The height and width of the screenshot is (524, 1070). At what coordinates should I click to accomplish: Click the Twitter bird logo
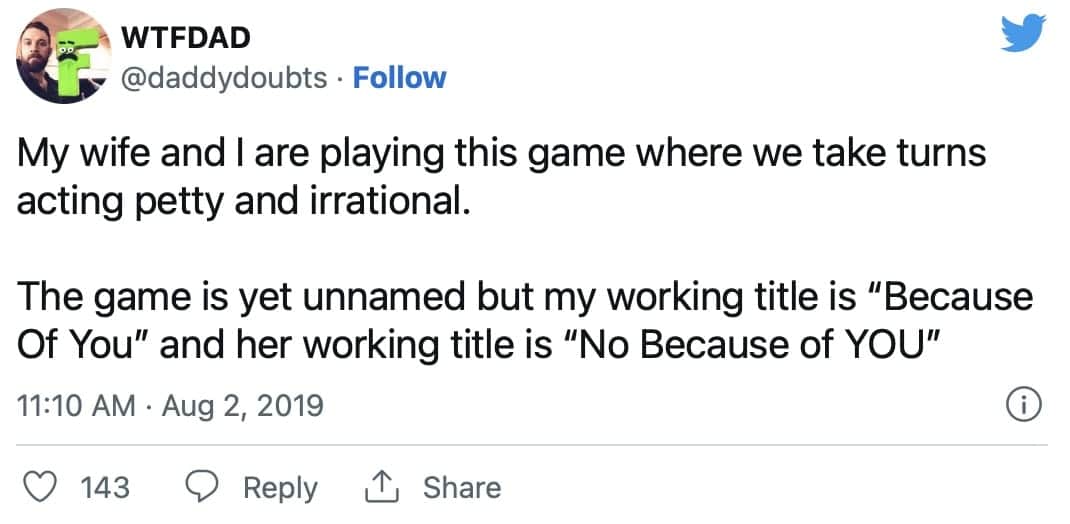point(1023,33)
